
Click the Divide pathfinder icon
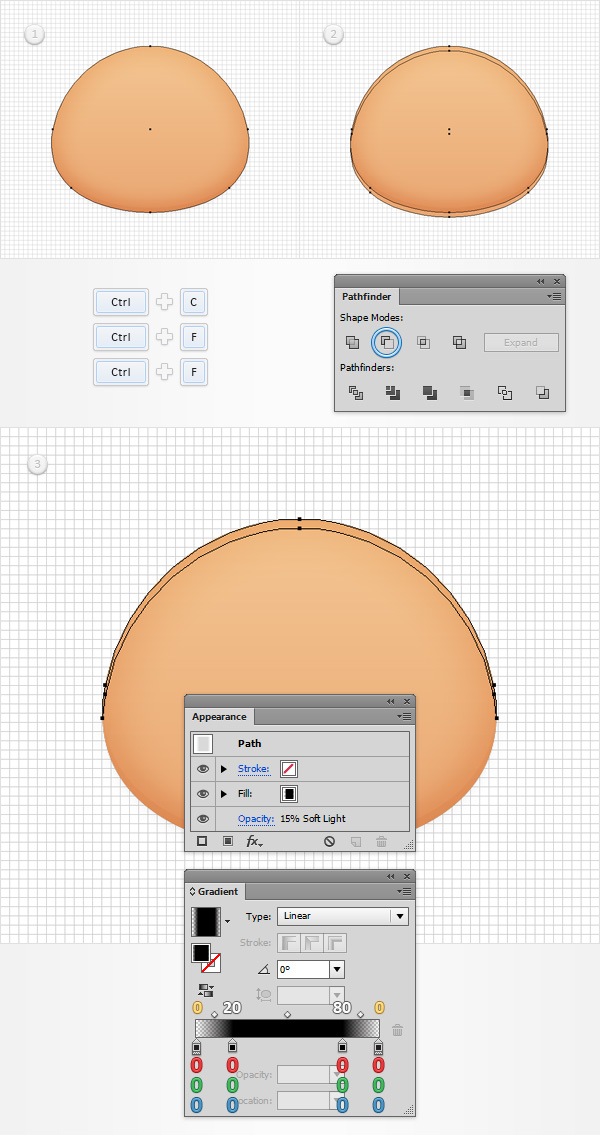click(355, 393)
